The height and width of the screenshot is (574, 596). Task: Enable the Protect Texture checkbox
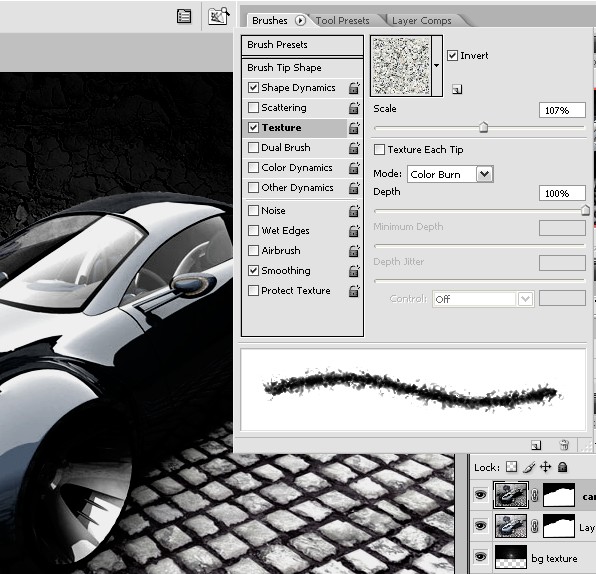[x=254, y=290]
